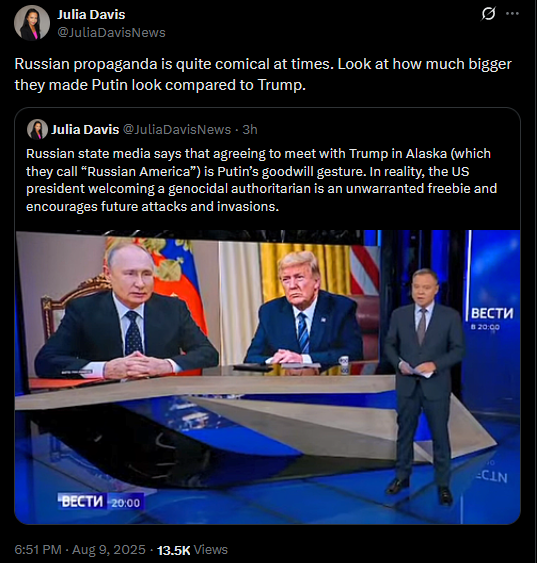Open the quoted post text about Alaska meeting
Image resolution: width=537 pixels, height=563 pixels.
[x=261, y=180]
